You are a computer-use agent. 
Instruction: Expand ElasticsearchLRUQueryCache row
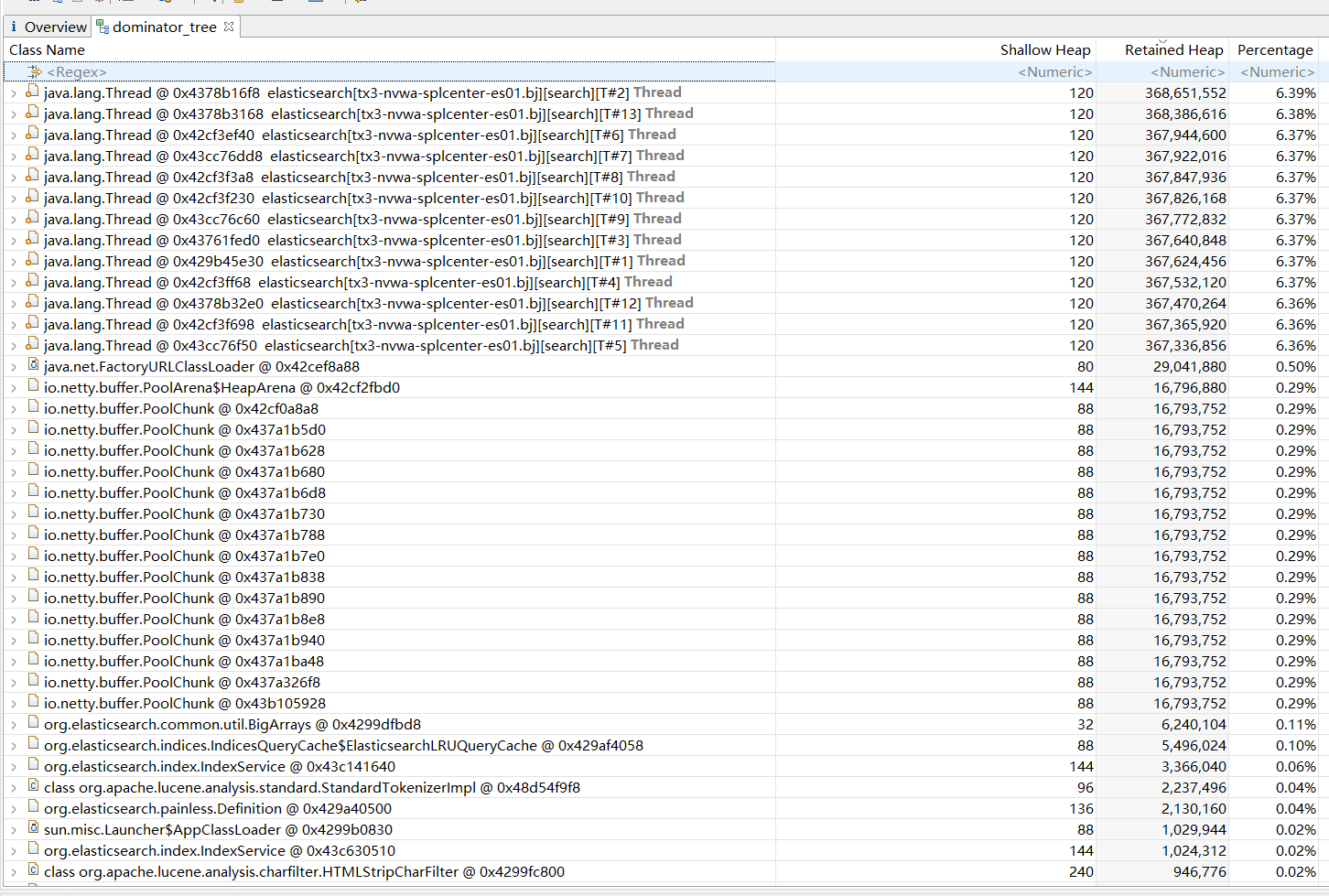(x=14, y=746)
